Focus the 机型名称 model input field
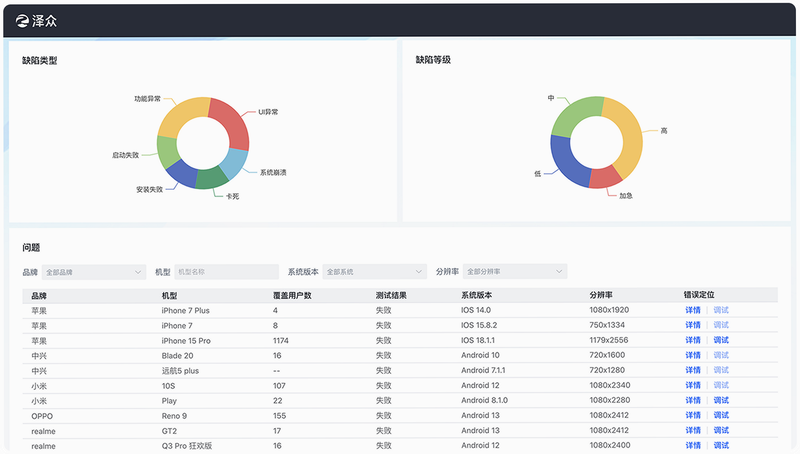This screenshot has height=454, width=800. tap(227, 272)
